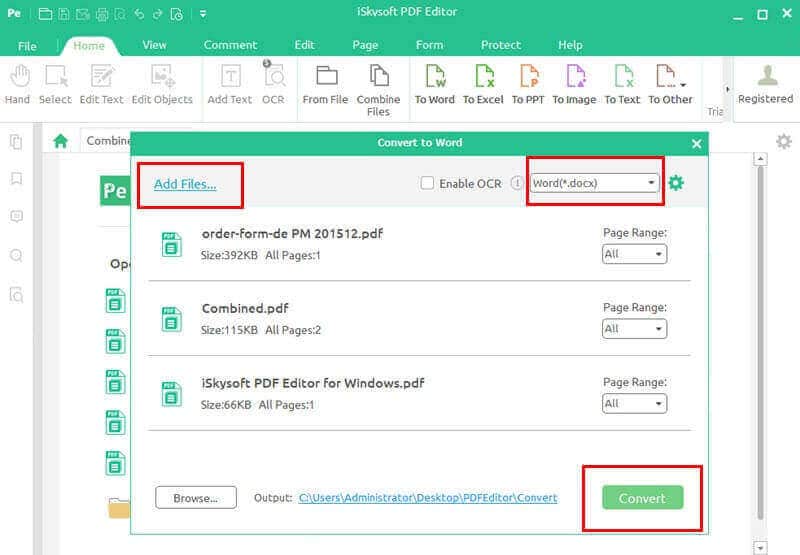The image size is (800, 555).
Task: Open the output folder path link
Action: pyautogui.click(x=428, y=497)
